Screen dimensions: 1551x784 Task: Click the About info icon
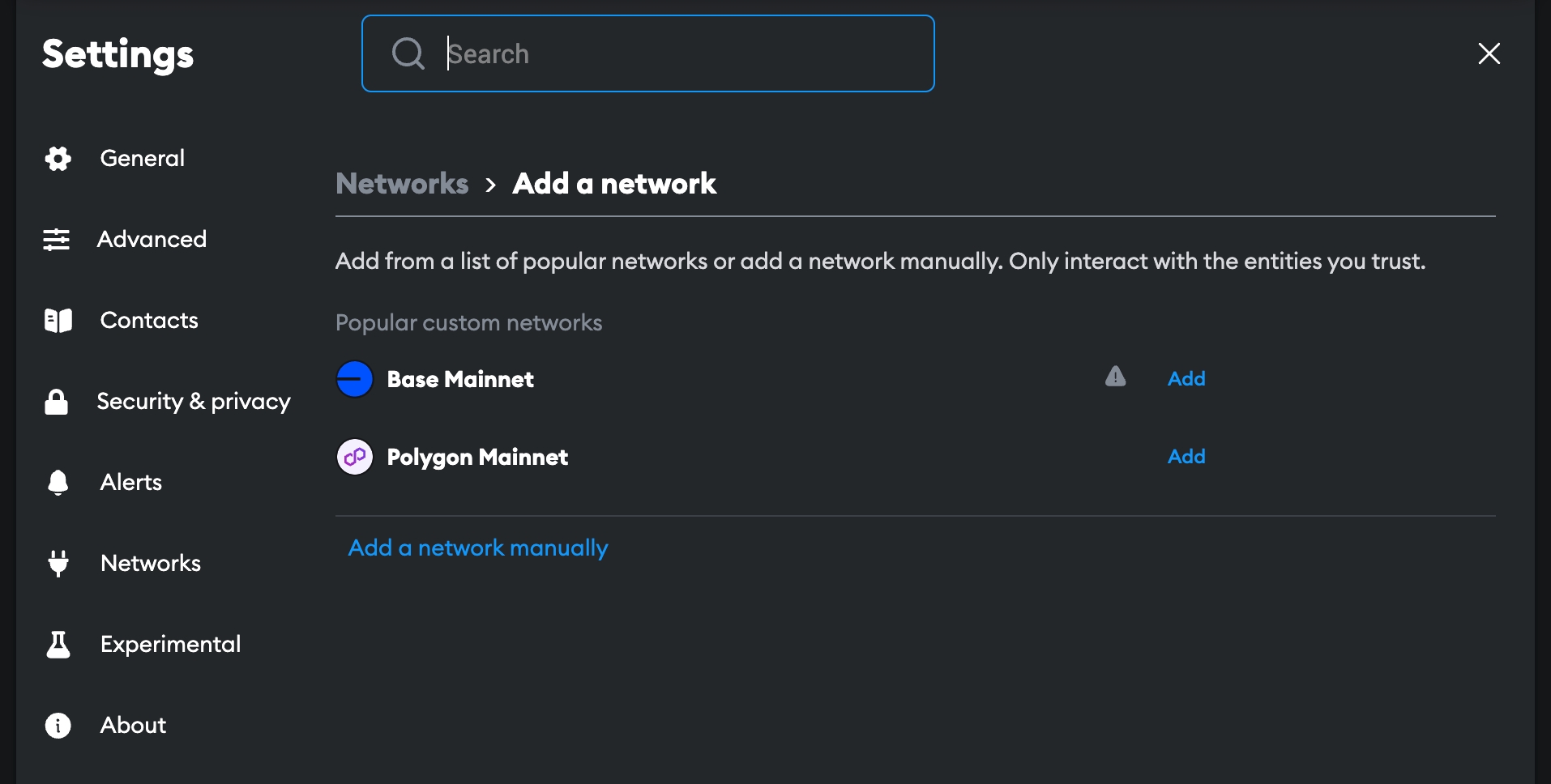tap(58, 726)
